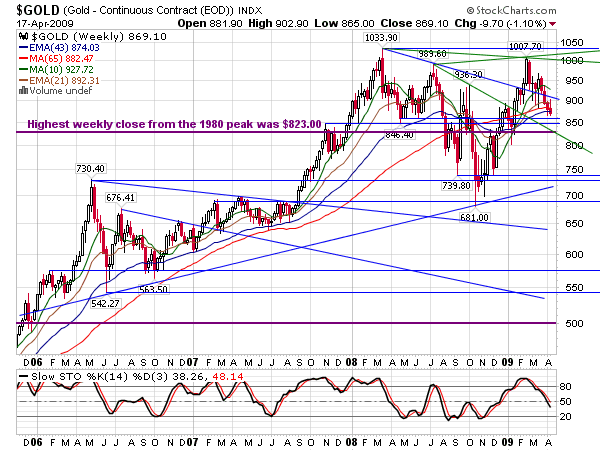This screenshot has height=451, width=600.
Task: Click the candlestick icon beside $GOLD (Weekly)
Action: [x=23, y=37]
